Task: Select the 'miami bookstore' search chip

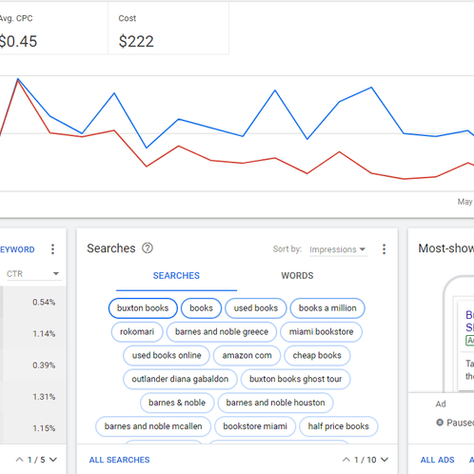Action: click(321, 332)
